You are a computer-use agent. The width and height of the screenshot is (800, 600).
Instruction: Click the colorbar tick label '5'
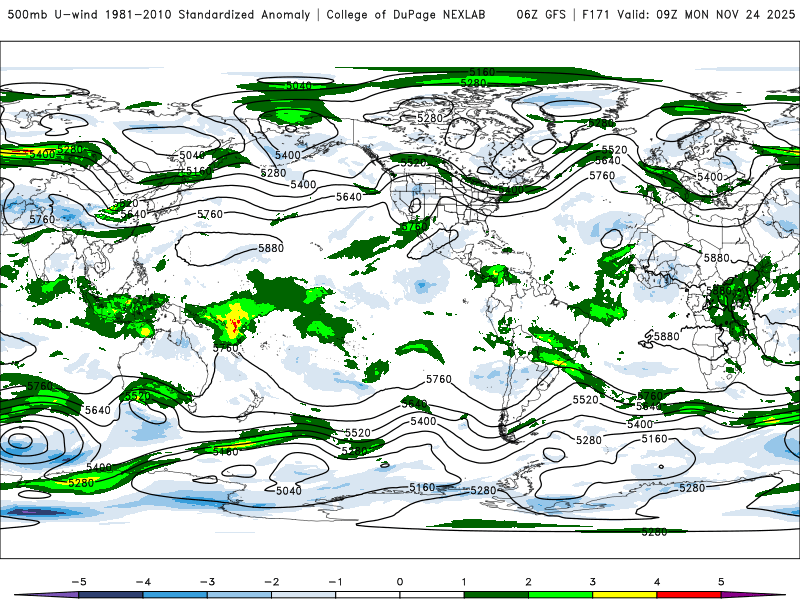[x=721, y=582]
